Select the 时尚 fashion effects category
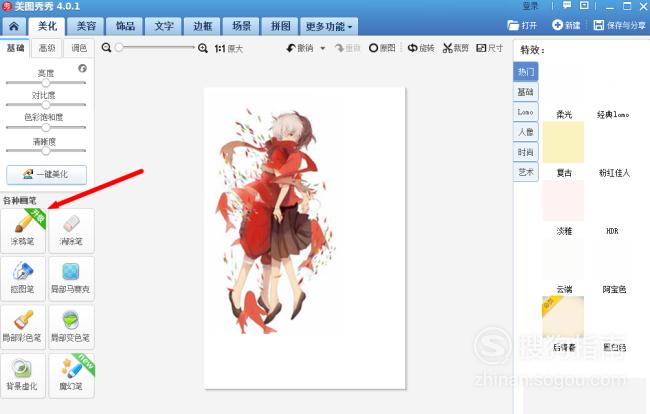This screenshot has width=650, height=414. click(526, 152)
